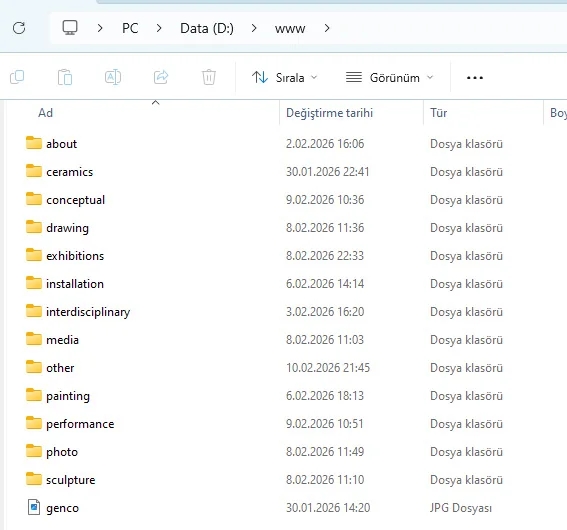Select the sculpture folder icon
Viewport: 567px width, 530px height.
point(34,479)
